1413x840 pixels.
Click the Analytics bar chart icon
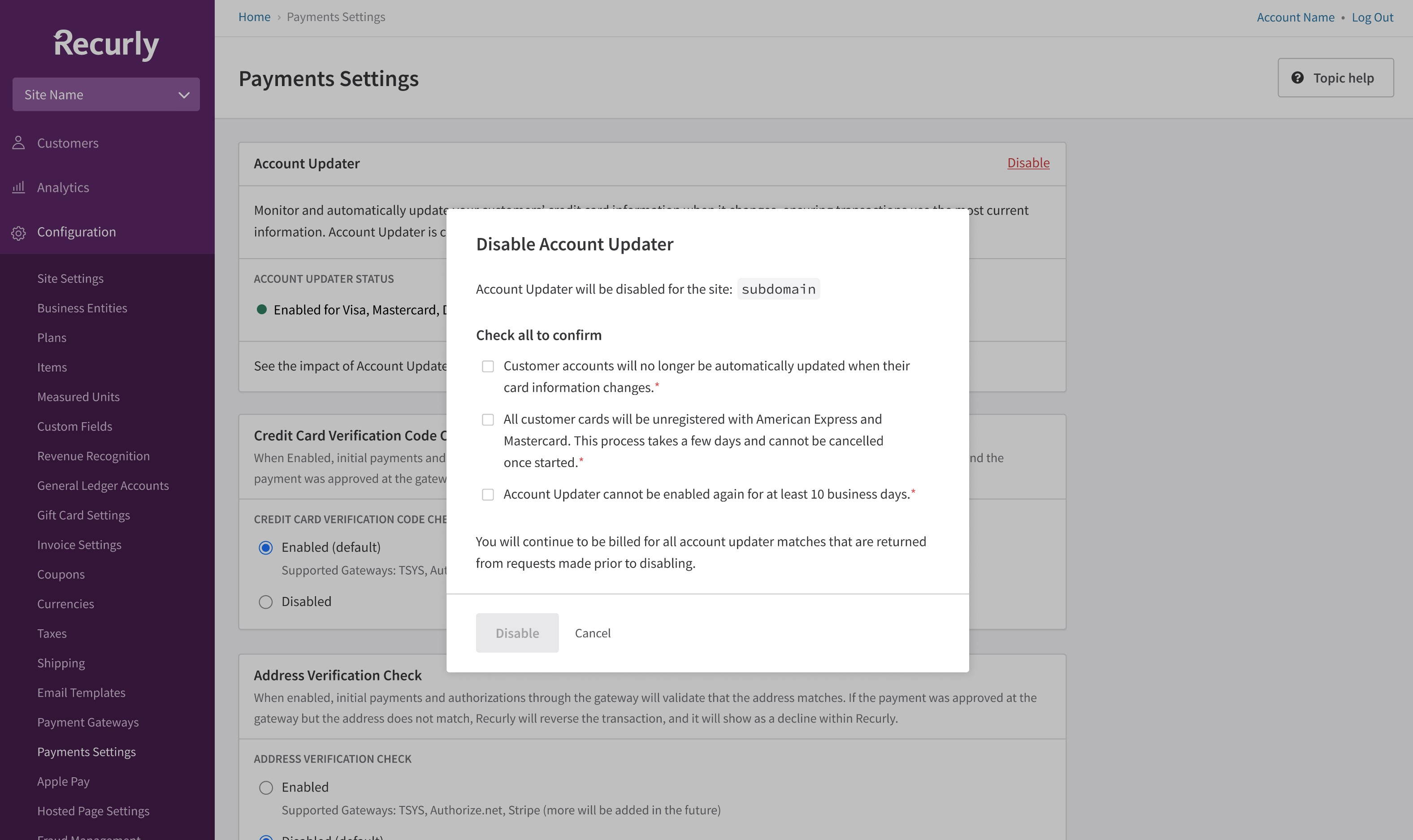pyautogui.click(x=19, y=187)
